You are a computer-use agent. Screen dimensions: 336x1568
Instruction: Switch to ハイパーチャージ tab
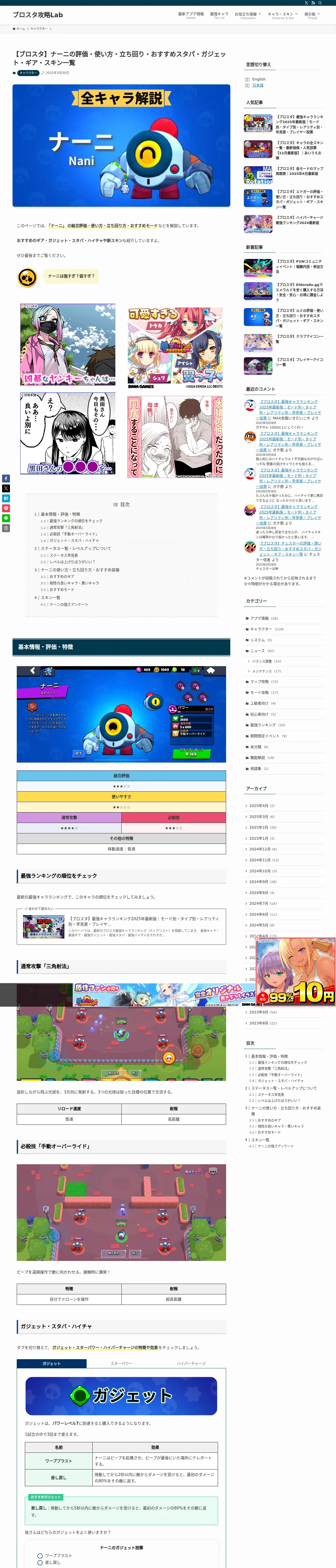pyautogui.click(x=191, y=1363)
